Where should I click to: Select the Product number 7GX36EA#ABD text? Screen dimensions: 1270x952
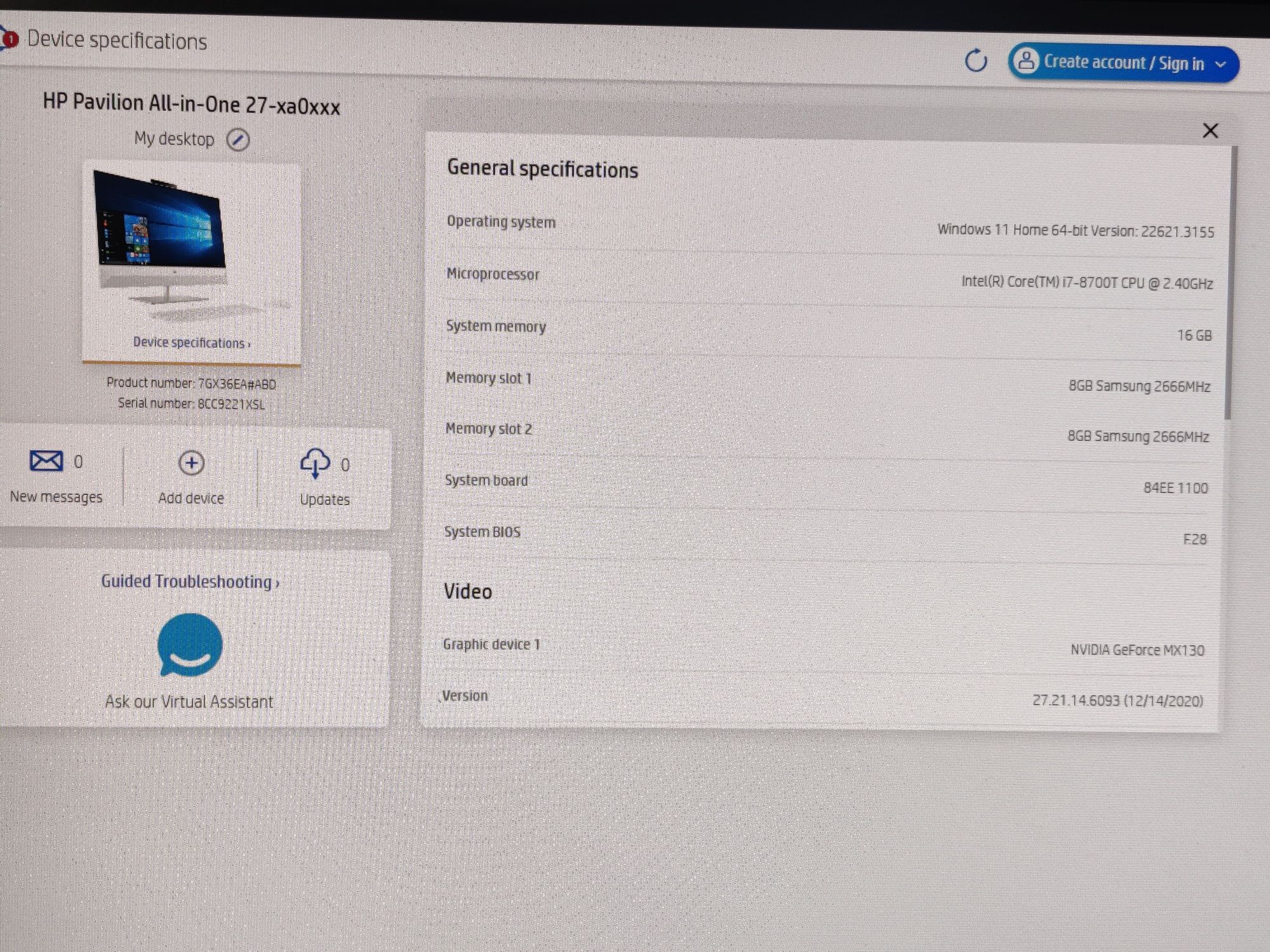coord(191,383)
